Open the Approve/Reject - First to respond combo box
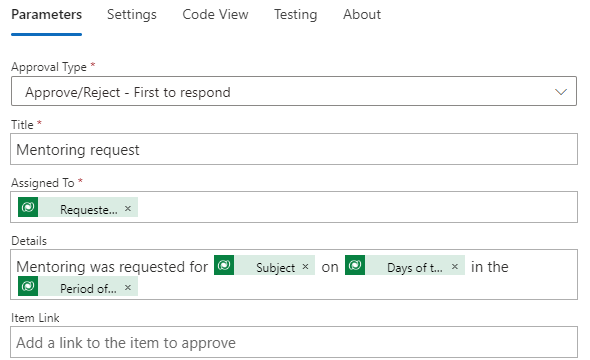The height and width of the screenshot is (360, 590). click(293, 91)
